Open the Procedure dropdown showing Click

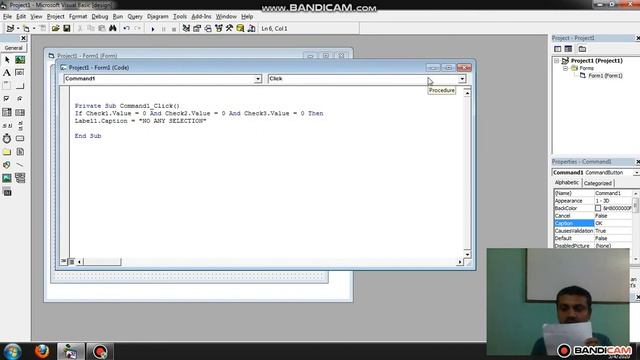click(x=462, y=79)
